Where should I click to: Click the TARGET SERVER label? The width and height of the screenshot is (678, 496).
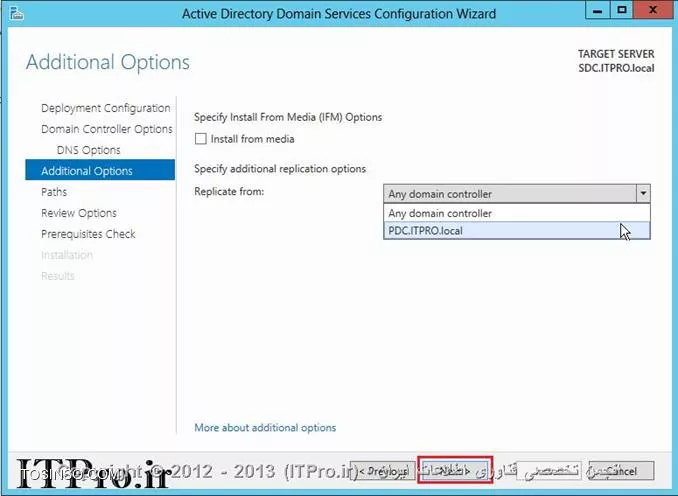click(x=616, y=54)
